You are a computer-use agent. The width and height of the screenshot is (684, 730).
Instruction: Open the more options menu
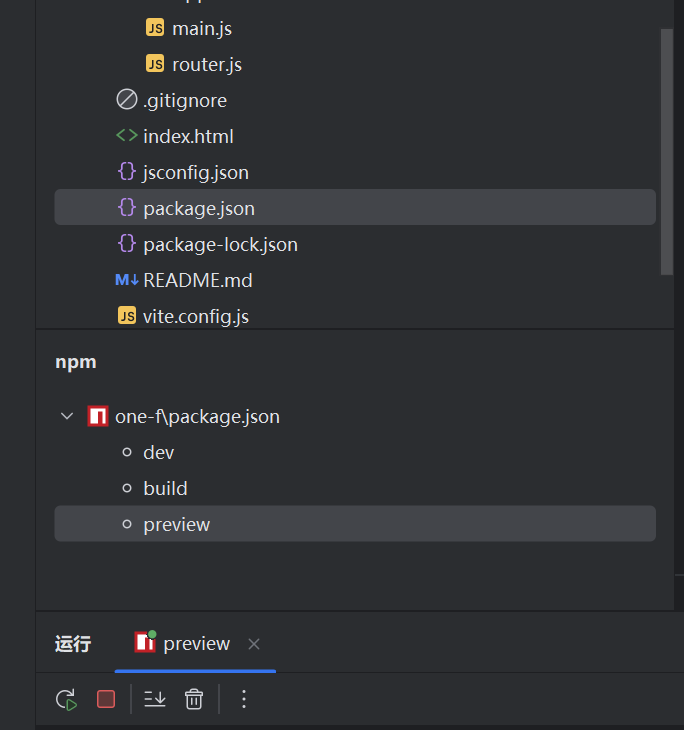244,700
